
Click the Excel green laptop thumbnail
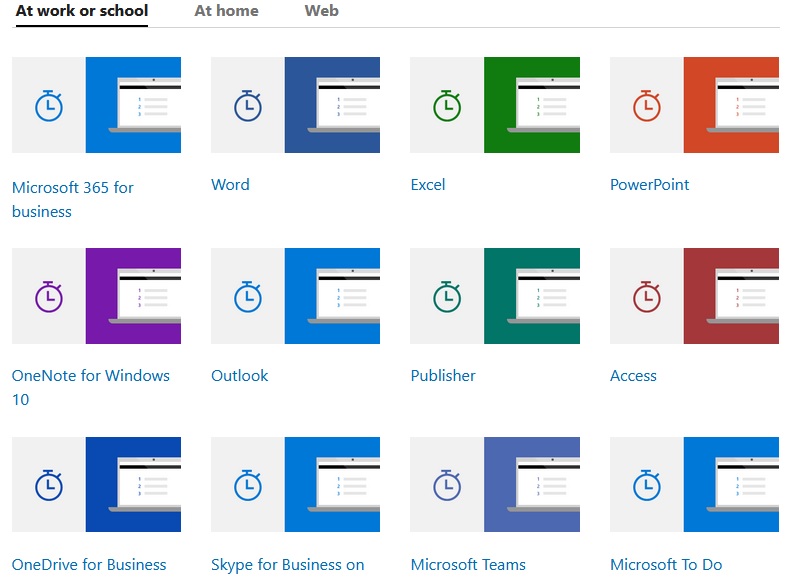coord(532,105)
